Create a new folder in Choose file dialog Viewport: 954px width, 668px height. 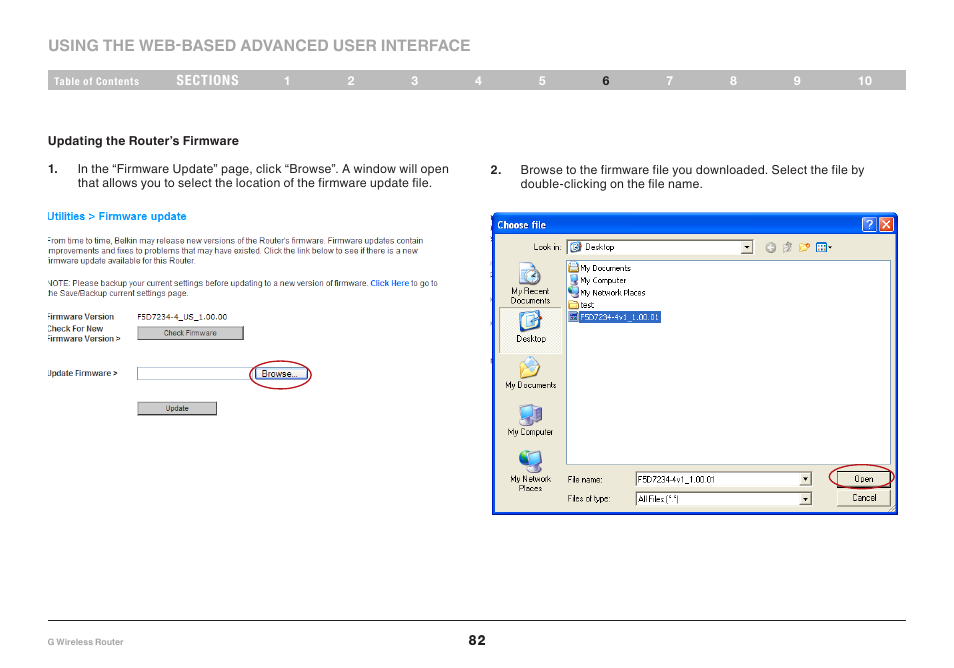click(x=804, y=247)
